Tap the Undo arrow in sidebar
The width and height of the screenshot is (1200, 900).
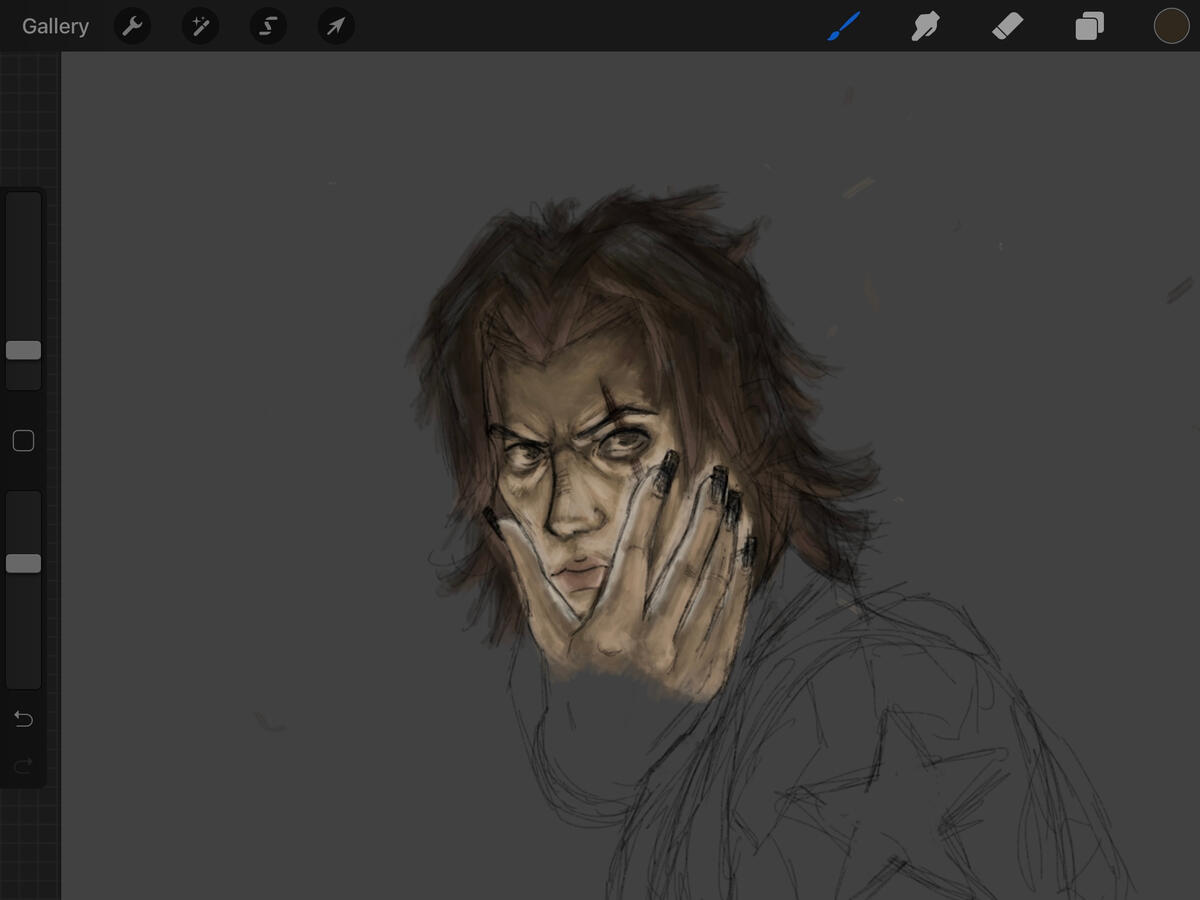(23, 719)
